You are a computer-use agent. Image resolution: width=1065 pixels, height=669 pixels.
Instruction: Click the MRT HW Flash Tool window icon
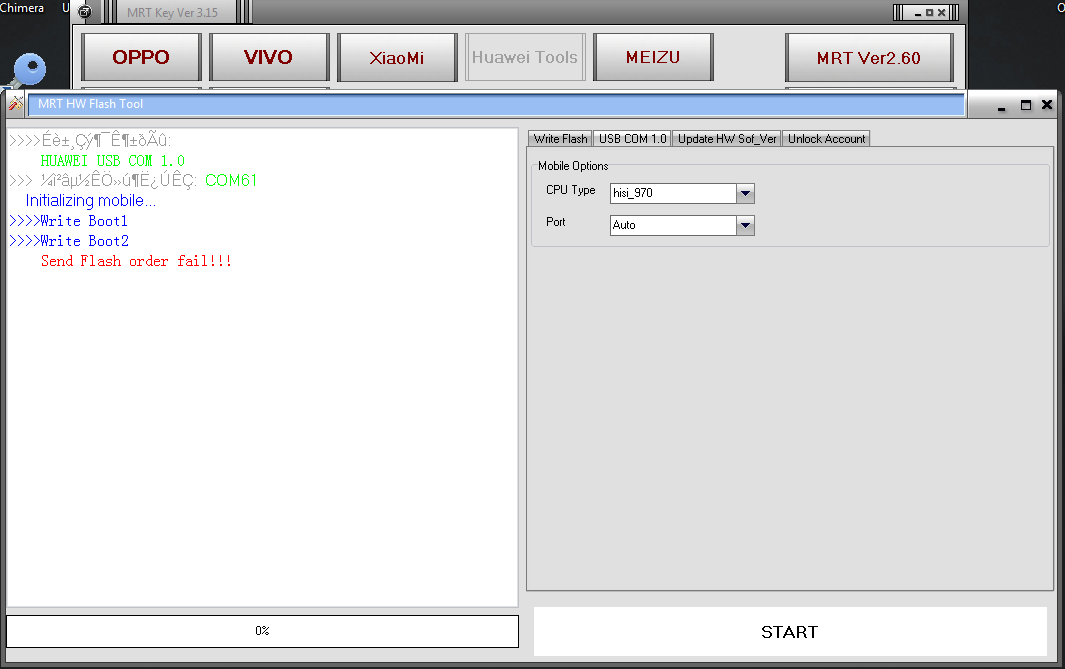pyautogui.click(x=16, y=104)
